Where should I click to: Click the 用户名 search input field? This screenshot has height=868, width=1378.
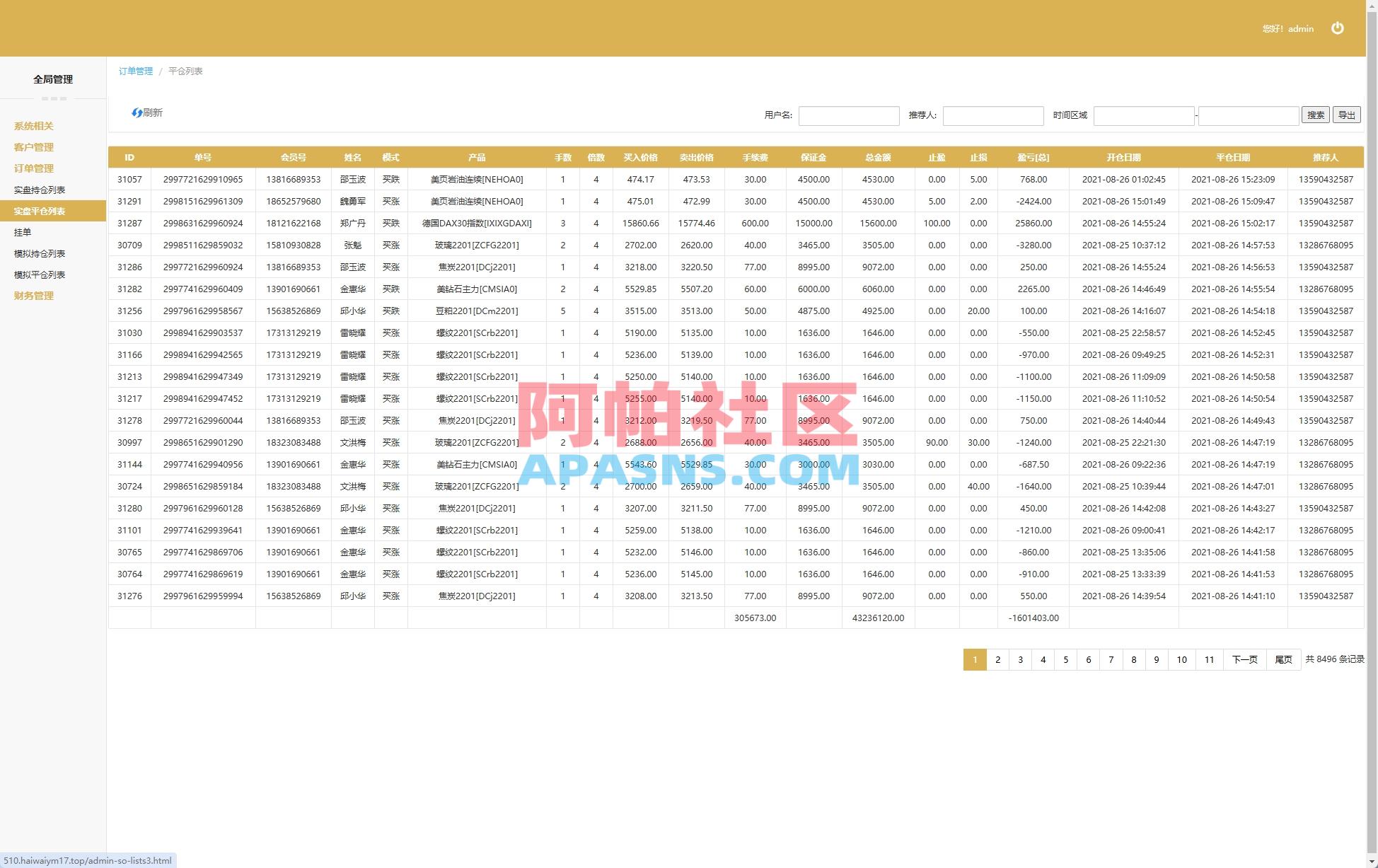pyautogui.click(x=849, y=115)
